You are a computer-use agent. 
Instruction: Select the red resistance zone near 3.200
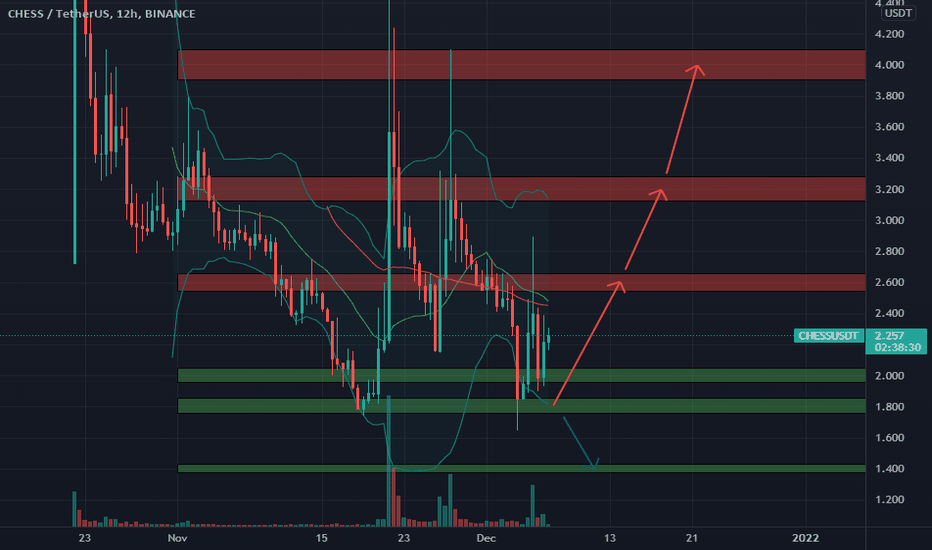pyautogui.click(x=521, y=188)
